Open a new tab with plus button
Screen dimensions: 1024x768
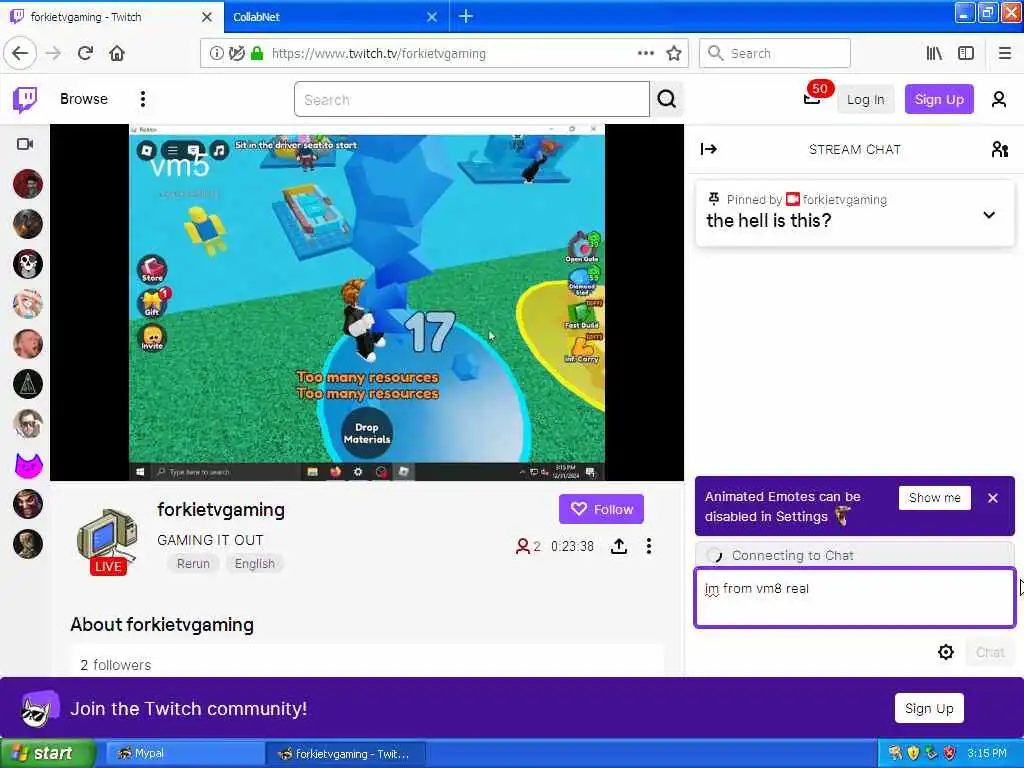466,16
